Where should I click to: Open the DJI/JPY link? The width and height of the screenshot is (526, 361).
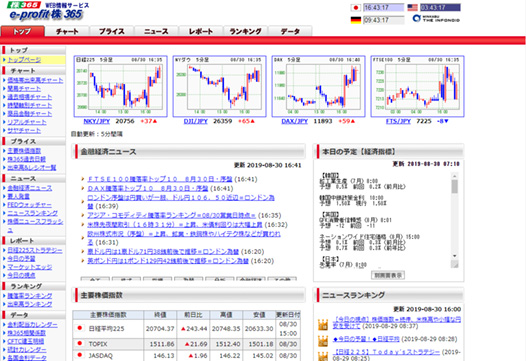(196, 121)
